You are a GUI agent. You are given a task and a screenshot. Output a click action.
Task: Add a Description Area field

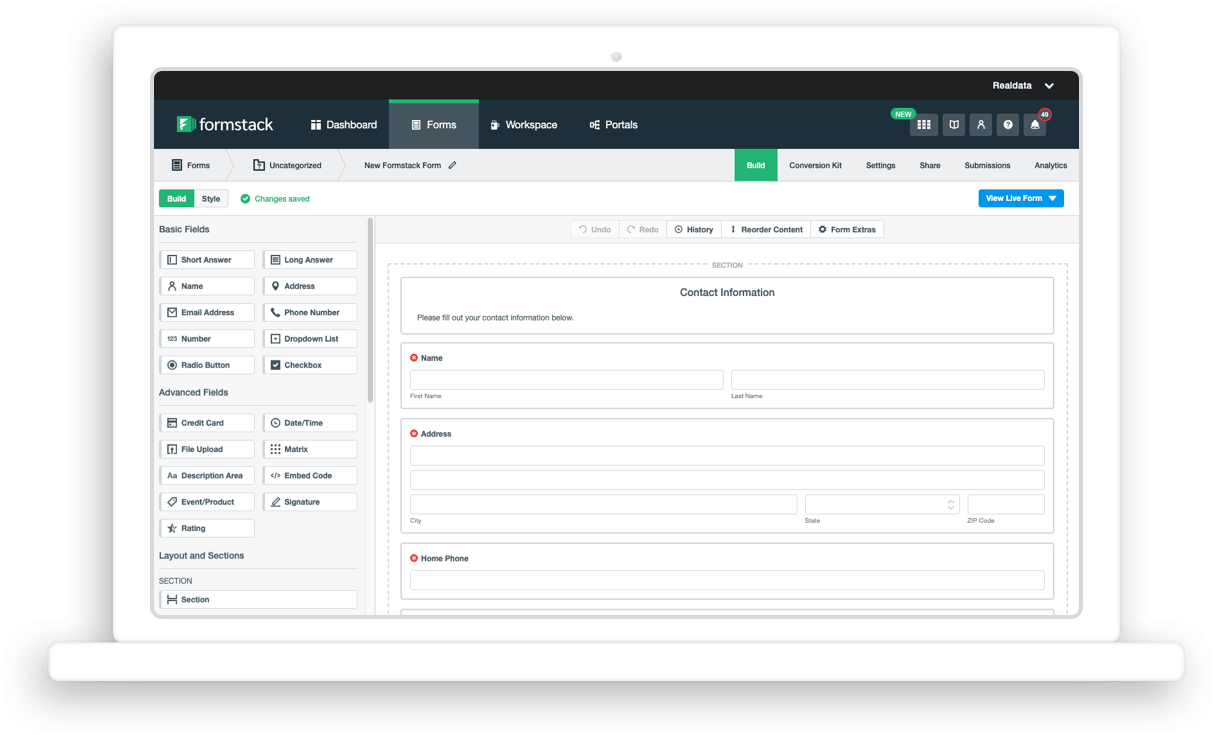tap(207, 476)
